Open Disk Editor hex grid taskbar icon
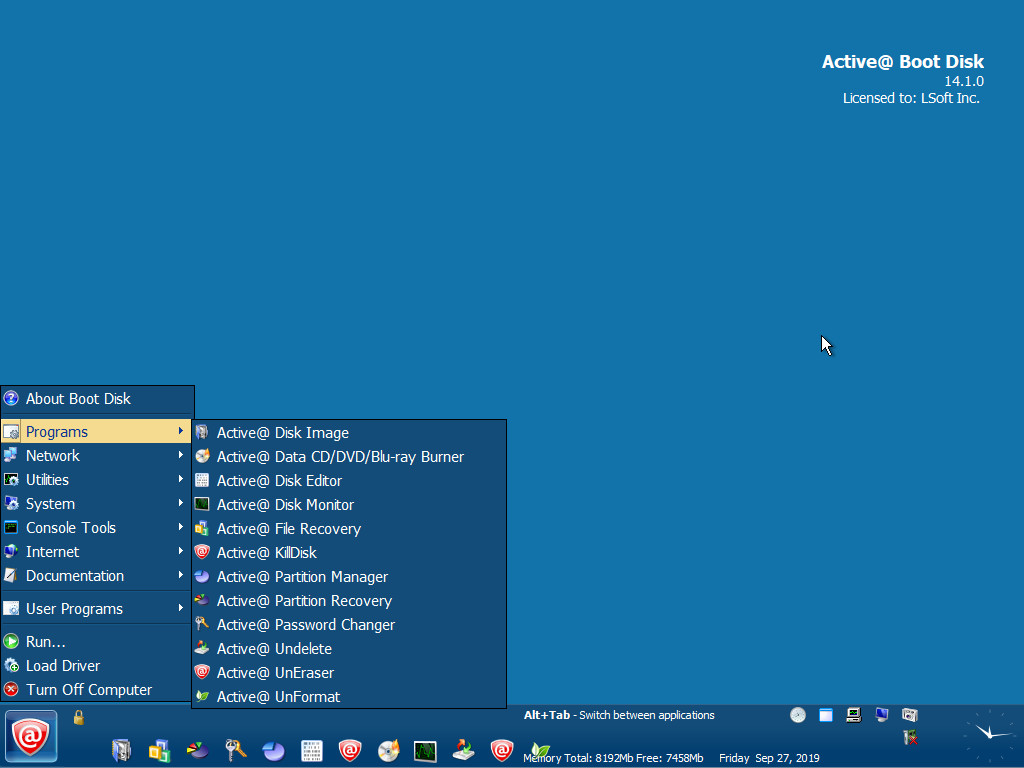Image resolution: width=1024 pixels, height=768 pixels. point(312,750)
